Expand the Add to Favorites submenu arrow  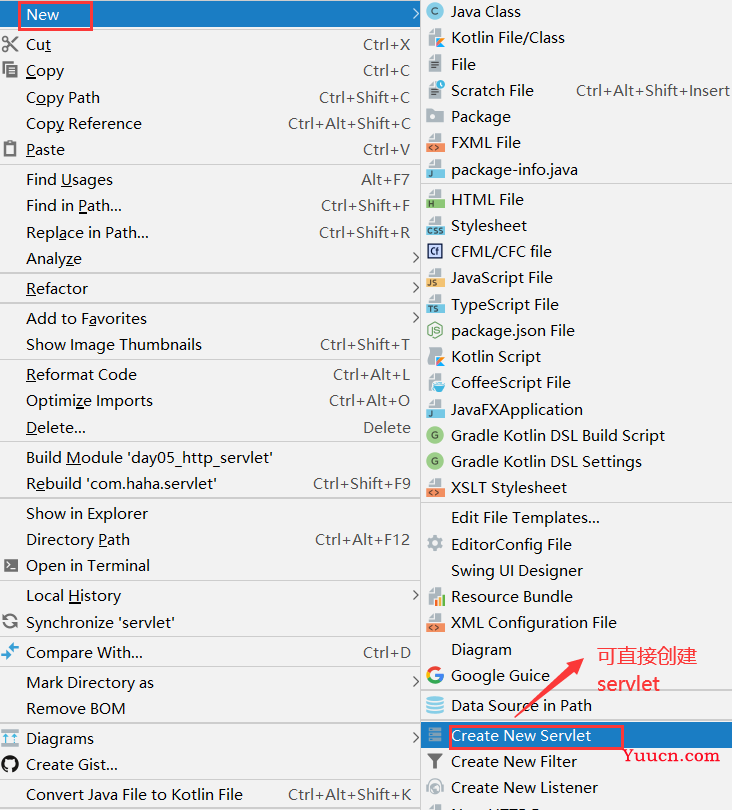coord(415,318)
